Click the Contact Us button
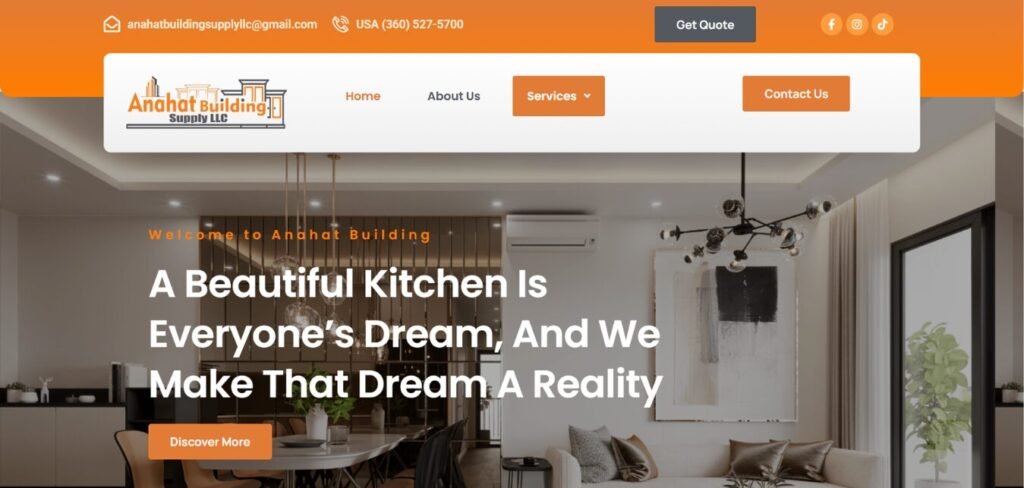This screenshot has height=488, width=1024. click(796, 93)
